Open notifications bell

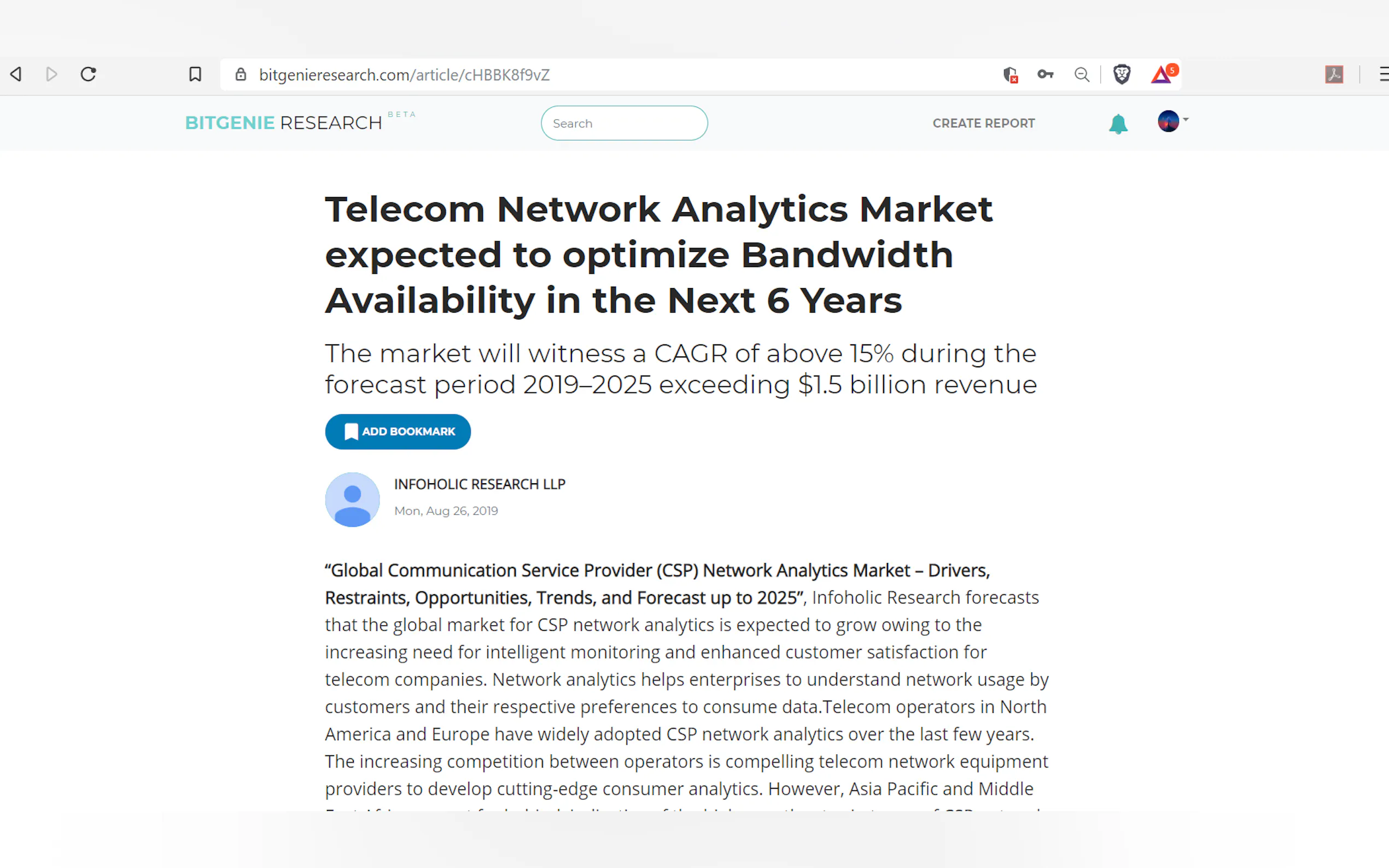1118,124
